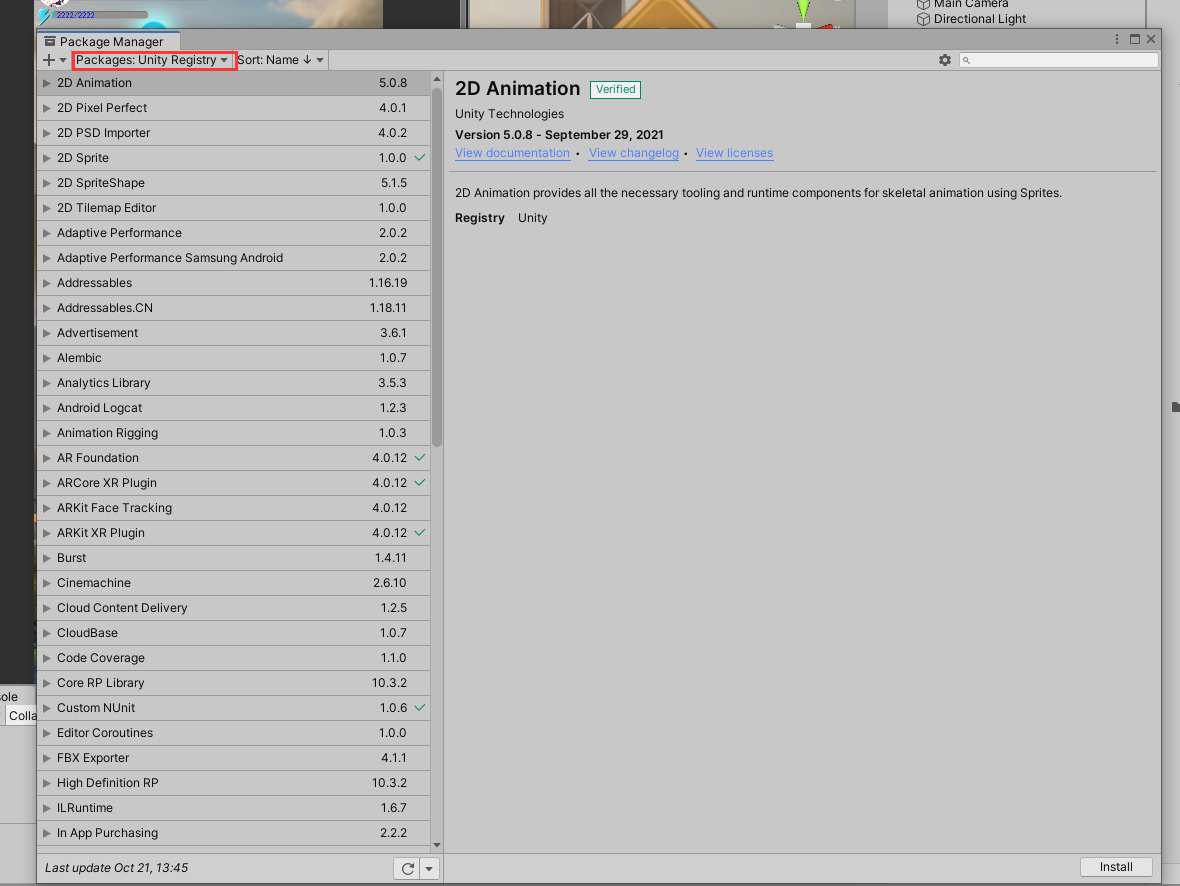Viewport: 1180px width, 886px height.
Task: Select the ARKit Face Tracking package
Action: point(233,507)
